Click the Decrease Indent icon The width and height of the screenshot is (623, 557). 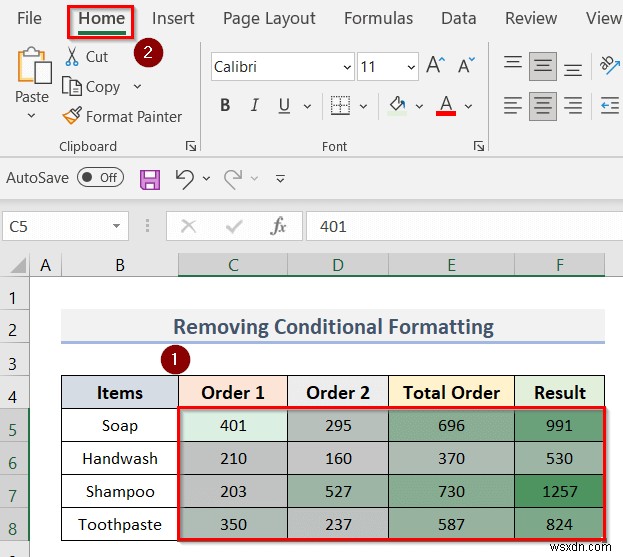(x=609, y=106)
